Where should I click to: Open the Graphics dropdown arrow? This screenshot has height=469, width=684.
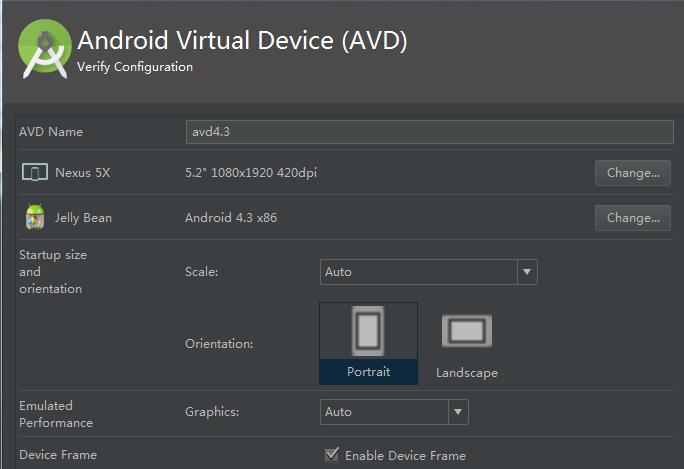(x=457, y=411)
